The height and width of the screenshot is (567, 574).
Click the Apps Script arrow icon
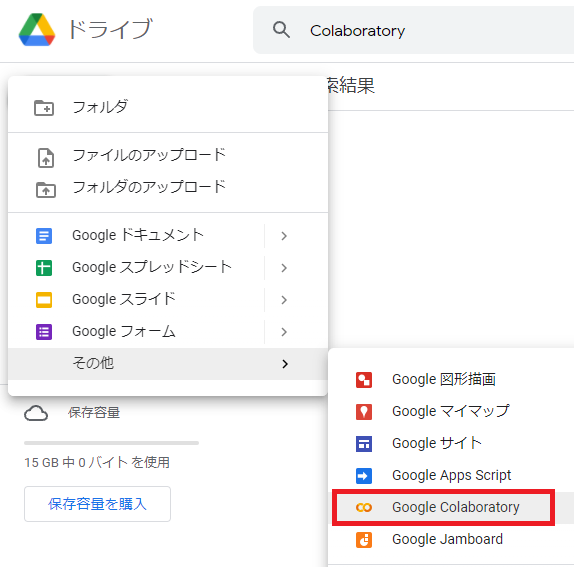point(364,476)
